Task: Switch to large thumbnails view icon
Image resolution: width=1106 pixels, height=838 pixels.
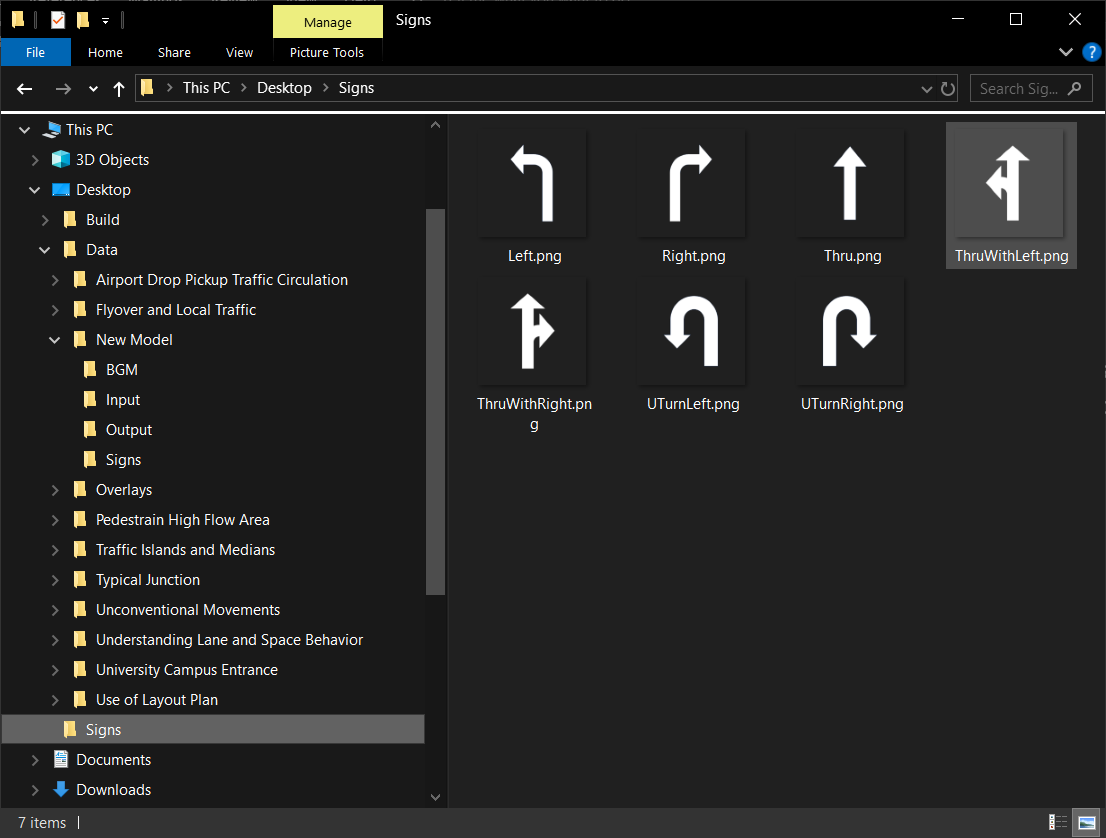Action: [x=1086, y=822]
